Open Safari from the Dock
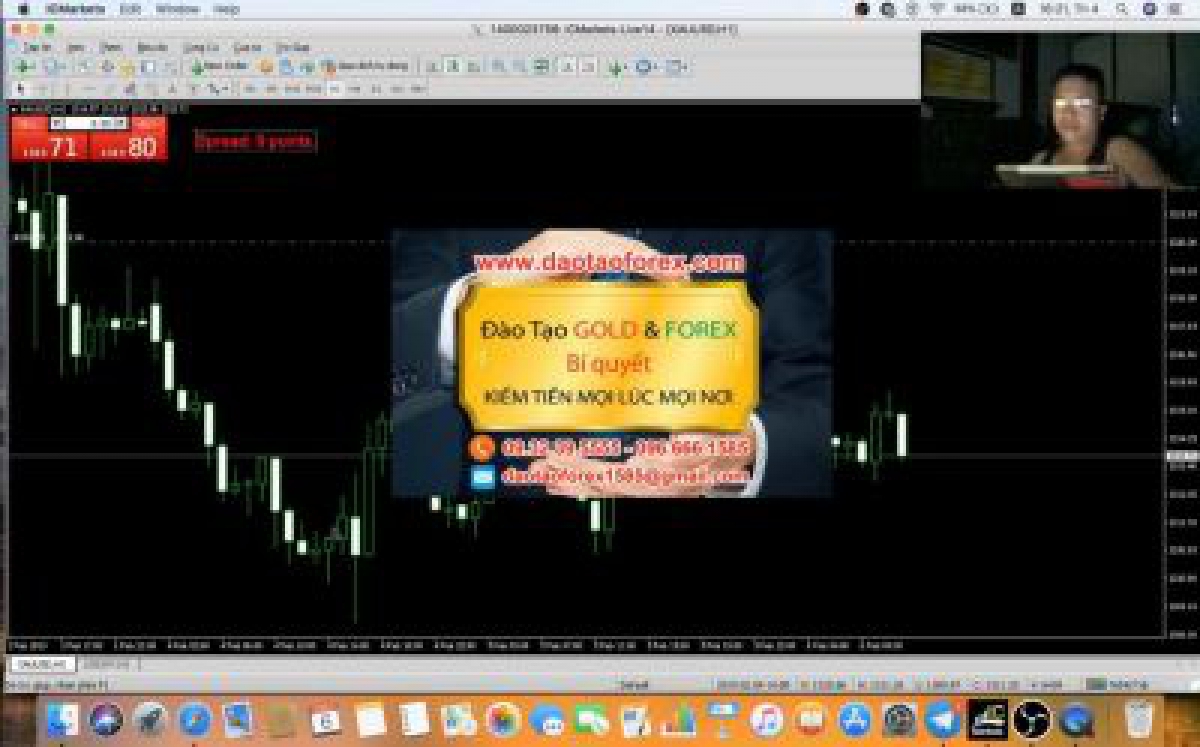This screenshot has width=1200, height=747. [x=195, y=720]
